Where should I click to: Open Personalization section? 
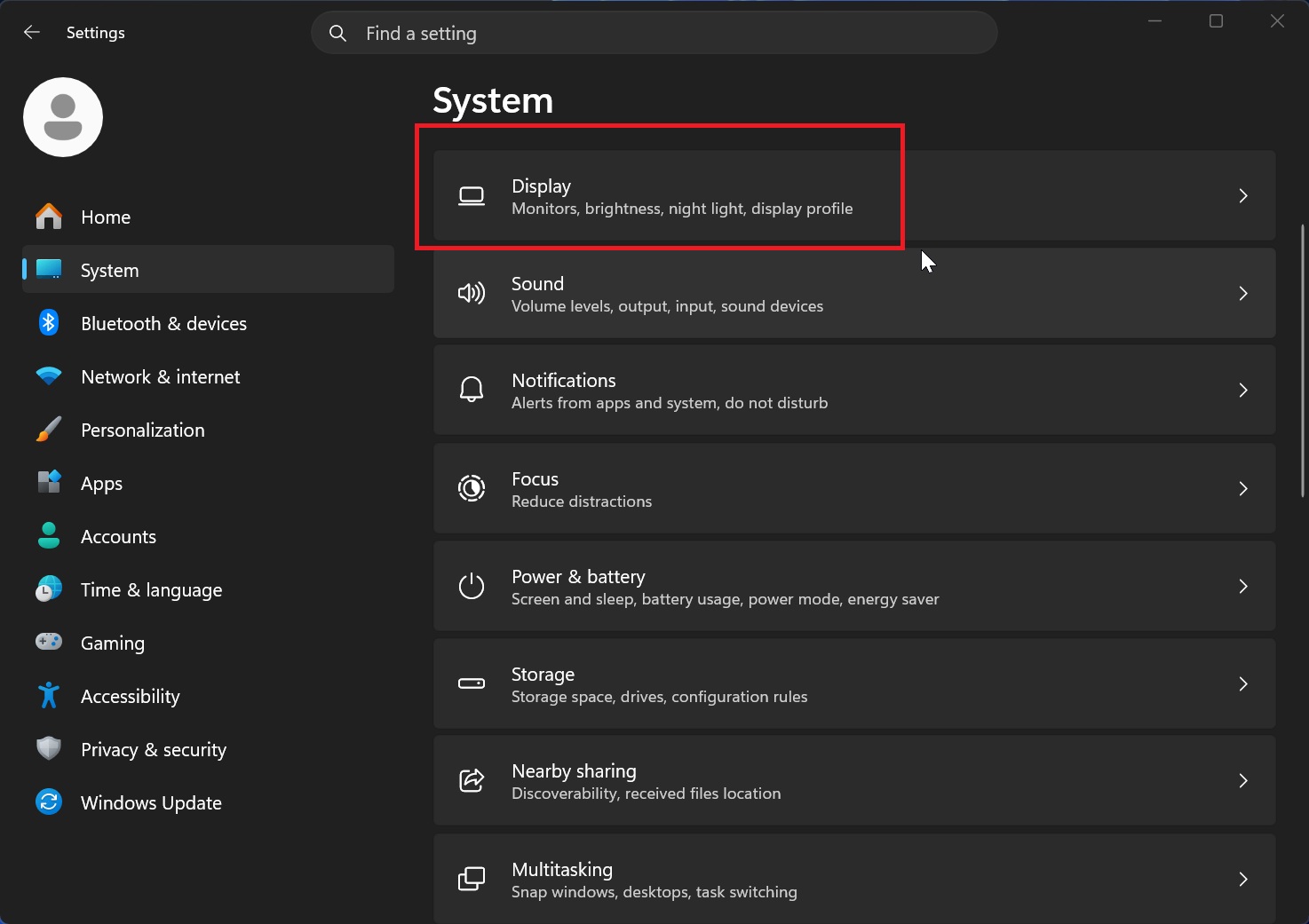[209, 430]
